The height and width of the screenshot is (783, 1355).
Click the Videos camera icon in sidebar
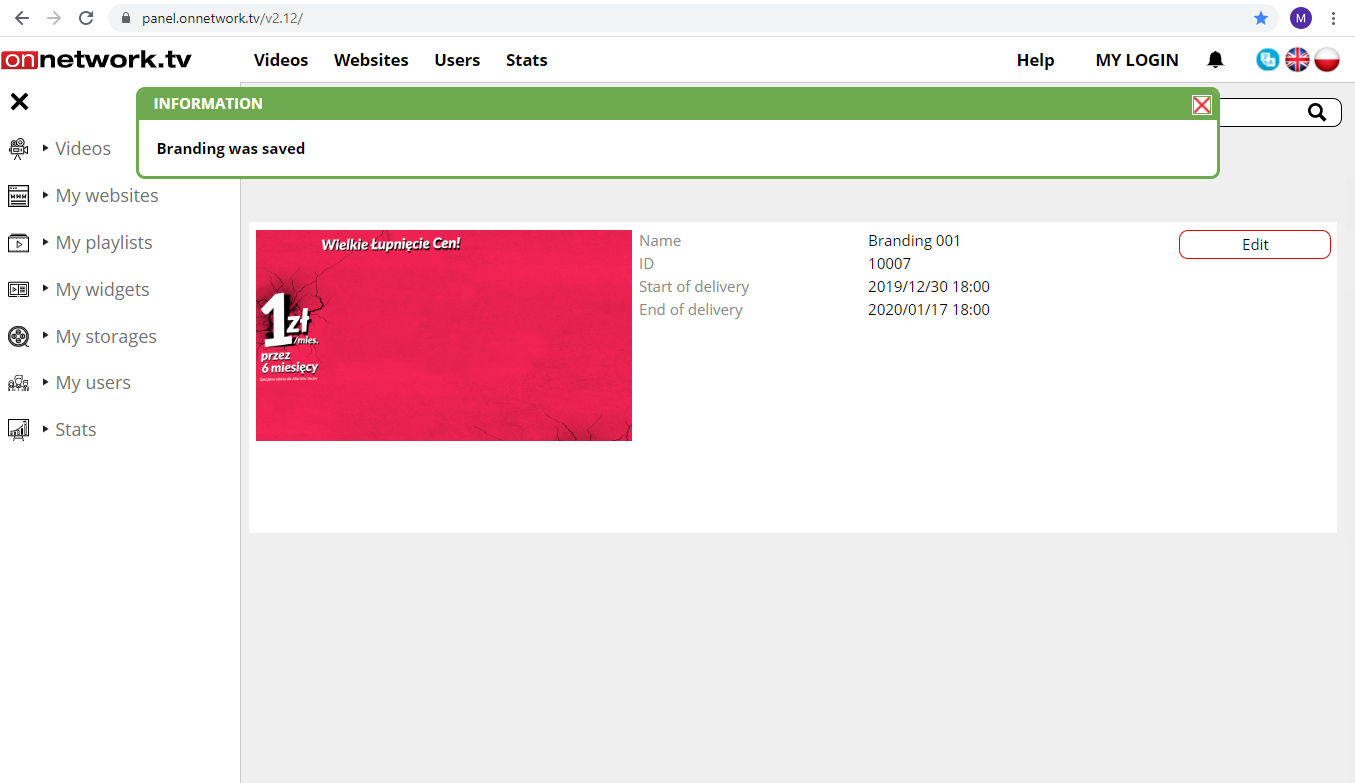(x=18, y=149)
